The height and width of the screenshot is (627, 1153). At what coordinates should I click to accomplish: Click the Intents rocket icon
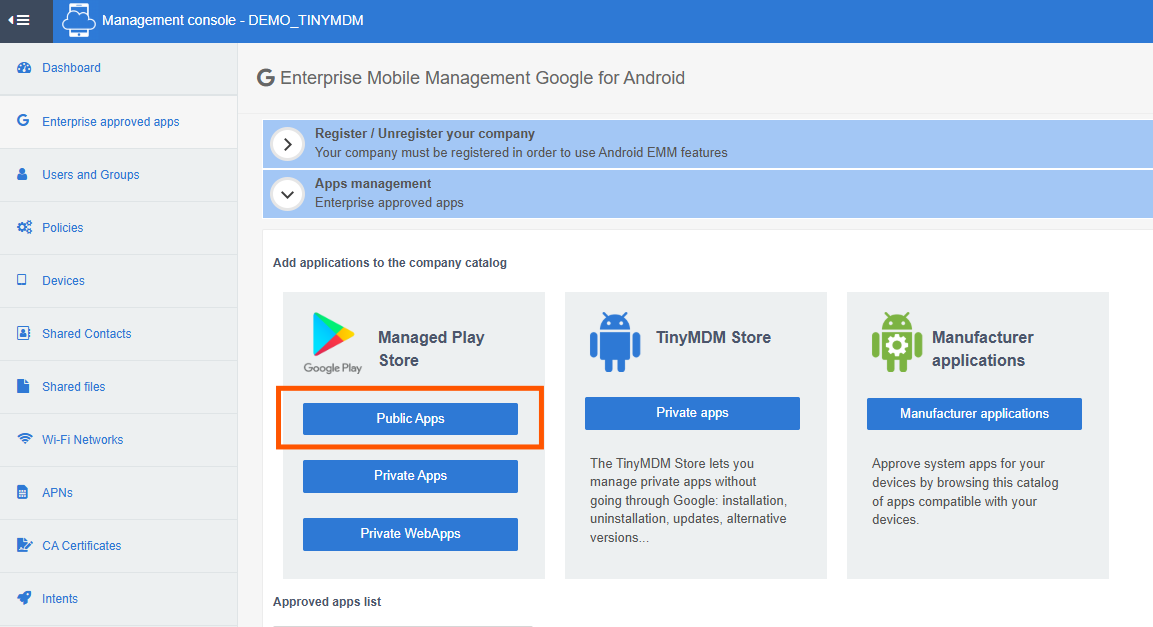tap(24, 598)
